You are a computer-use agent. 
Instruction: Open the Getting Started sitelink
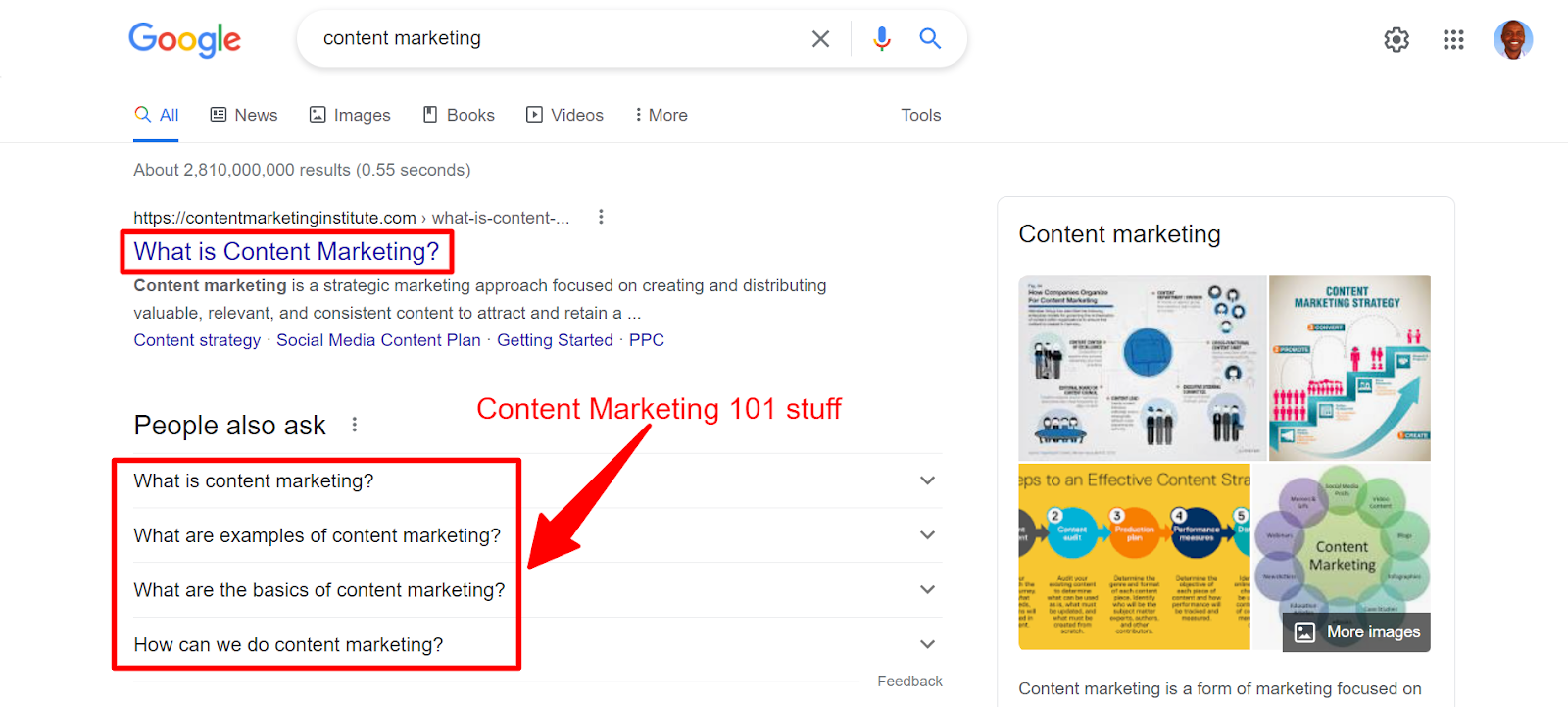tap(555, 340)
